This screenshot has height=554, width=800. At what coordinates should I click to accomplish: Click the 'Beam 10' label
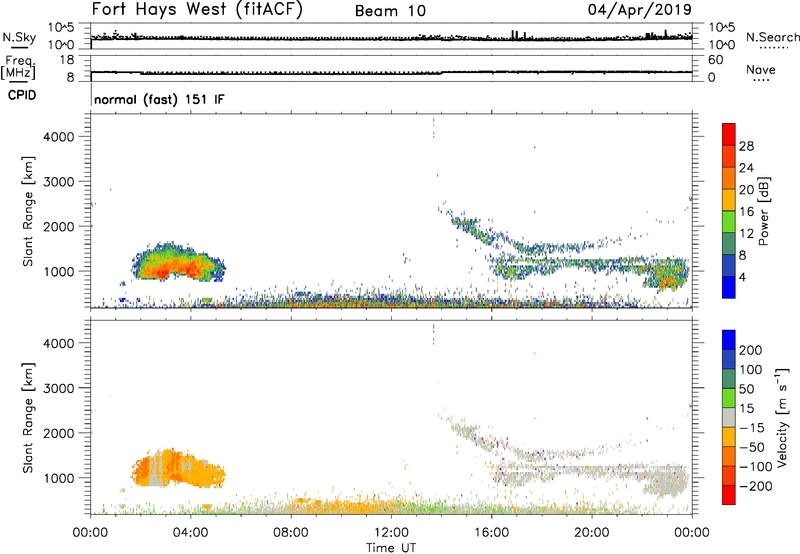point(390,11)
